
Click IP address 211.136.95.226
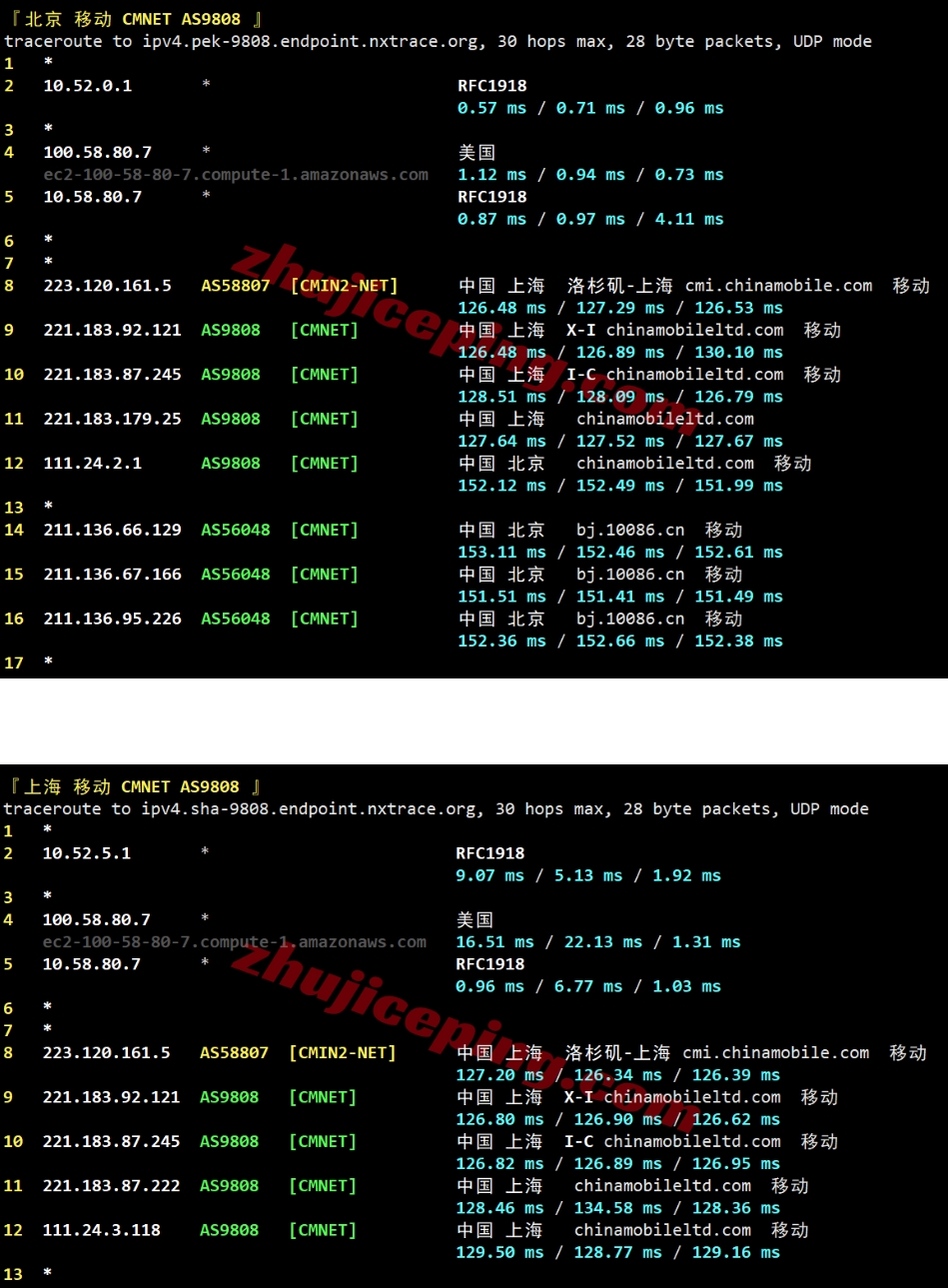point(112,619)
